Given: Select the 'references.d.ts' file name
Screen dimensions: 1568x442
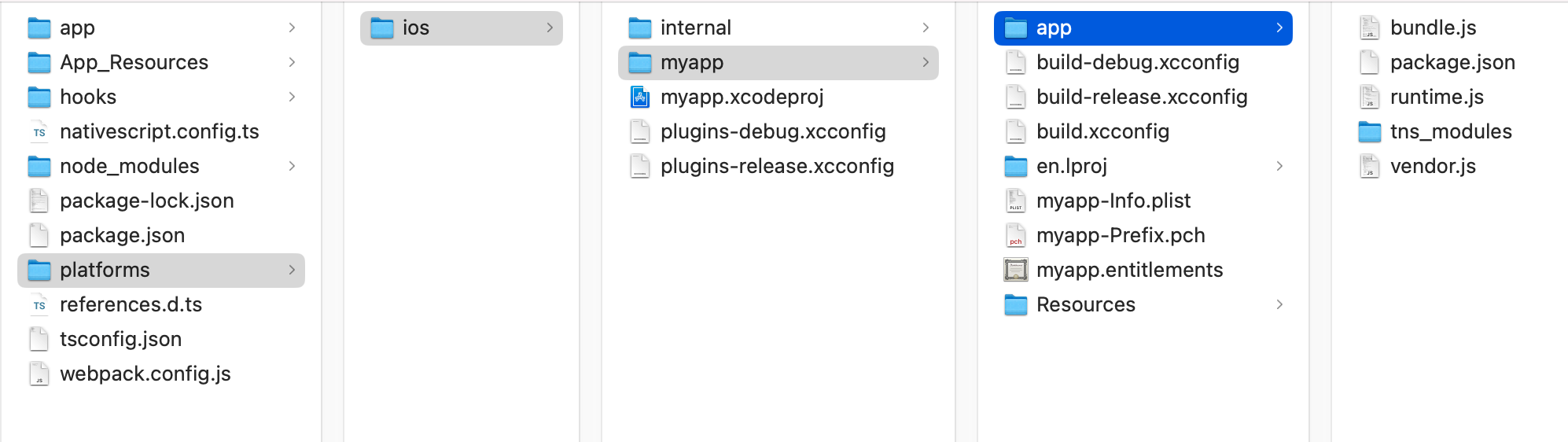Looking at the screenshot, I should [x=131, y=304].
